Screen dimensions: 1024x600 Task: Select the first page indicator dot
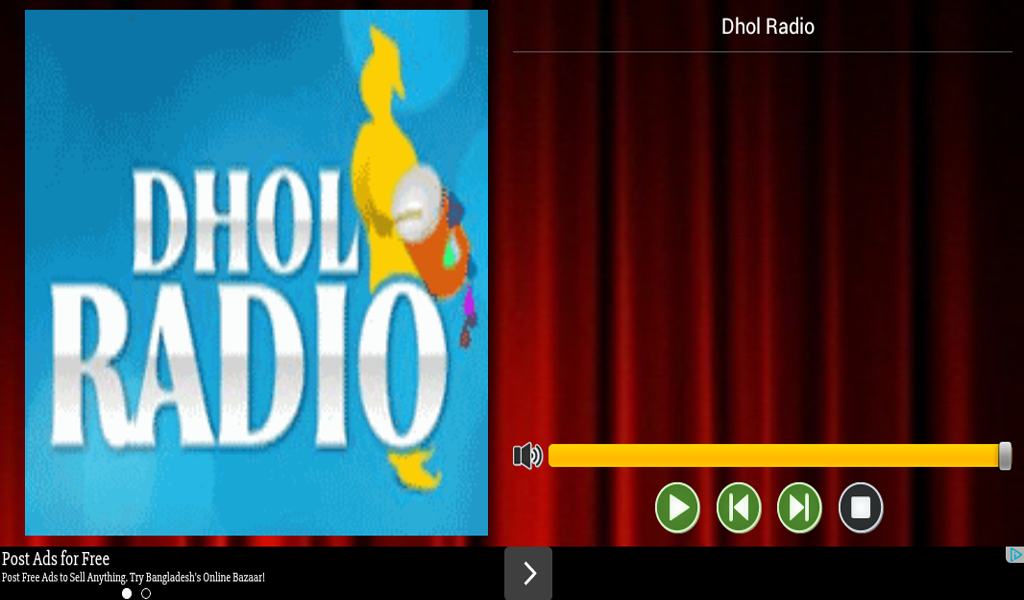coord(126,594)
